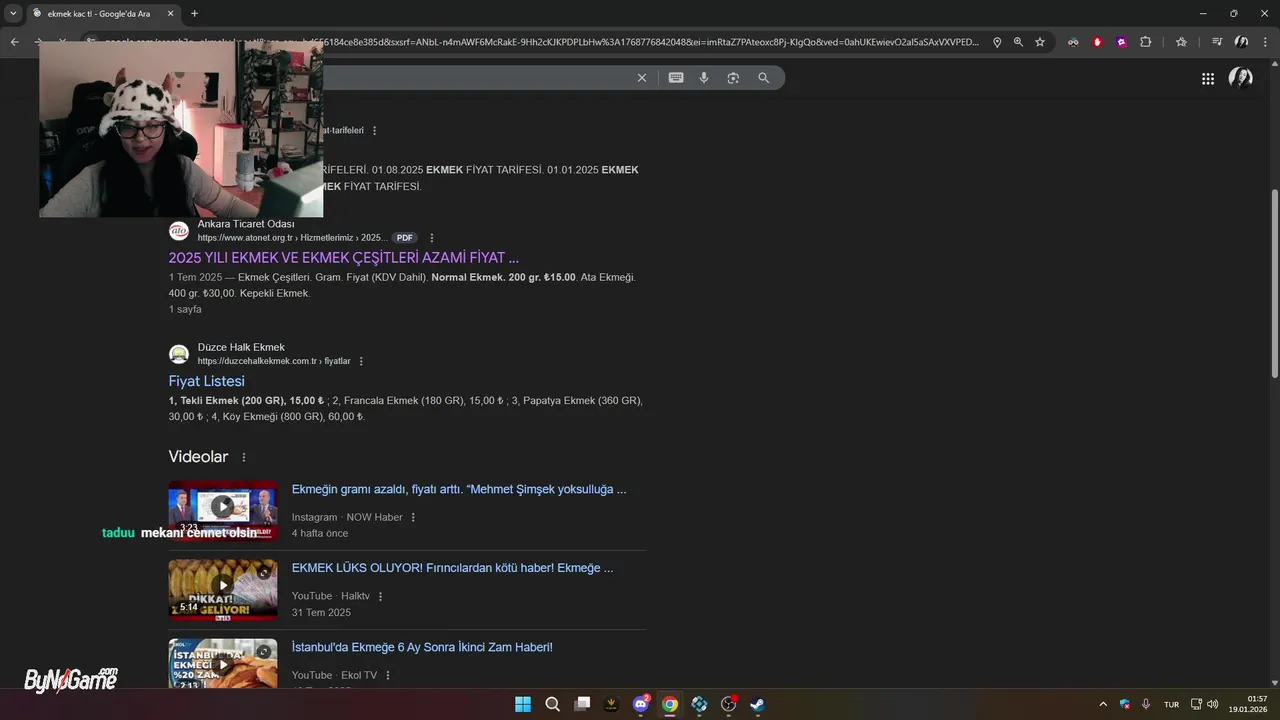Play the Ekol TV İstanbul ekmek video thumbnail
This screenshot has width=1280, height=720.
pyautogui.click(x=223, y=664)
